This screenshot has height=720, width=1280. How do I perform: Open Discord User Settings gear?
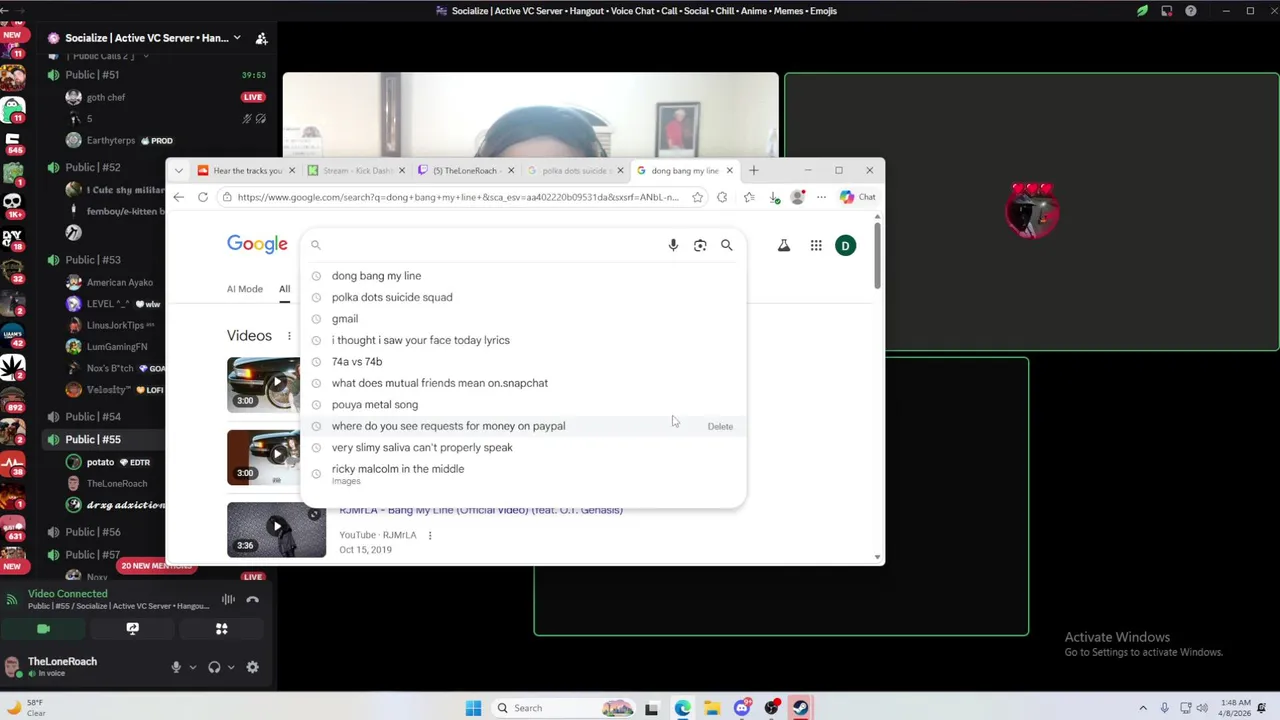[x=252, y=667]
